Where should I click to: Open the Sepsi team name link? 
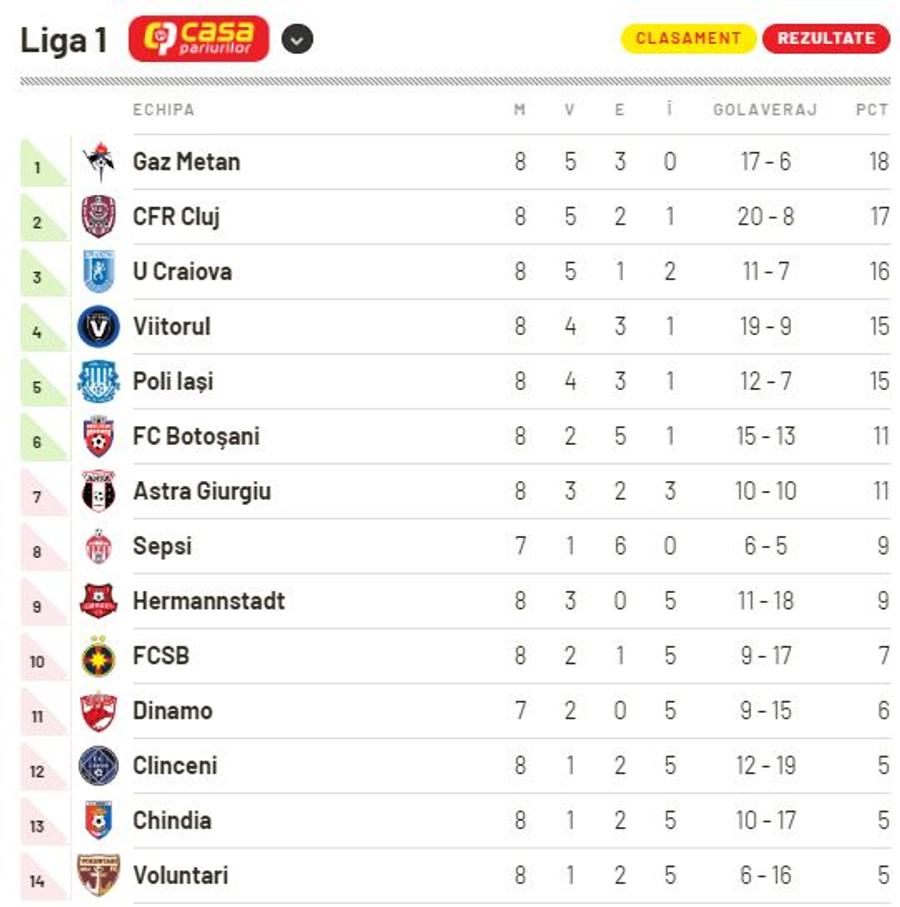pyautogui.click(x=163, y=546)
